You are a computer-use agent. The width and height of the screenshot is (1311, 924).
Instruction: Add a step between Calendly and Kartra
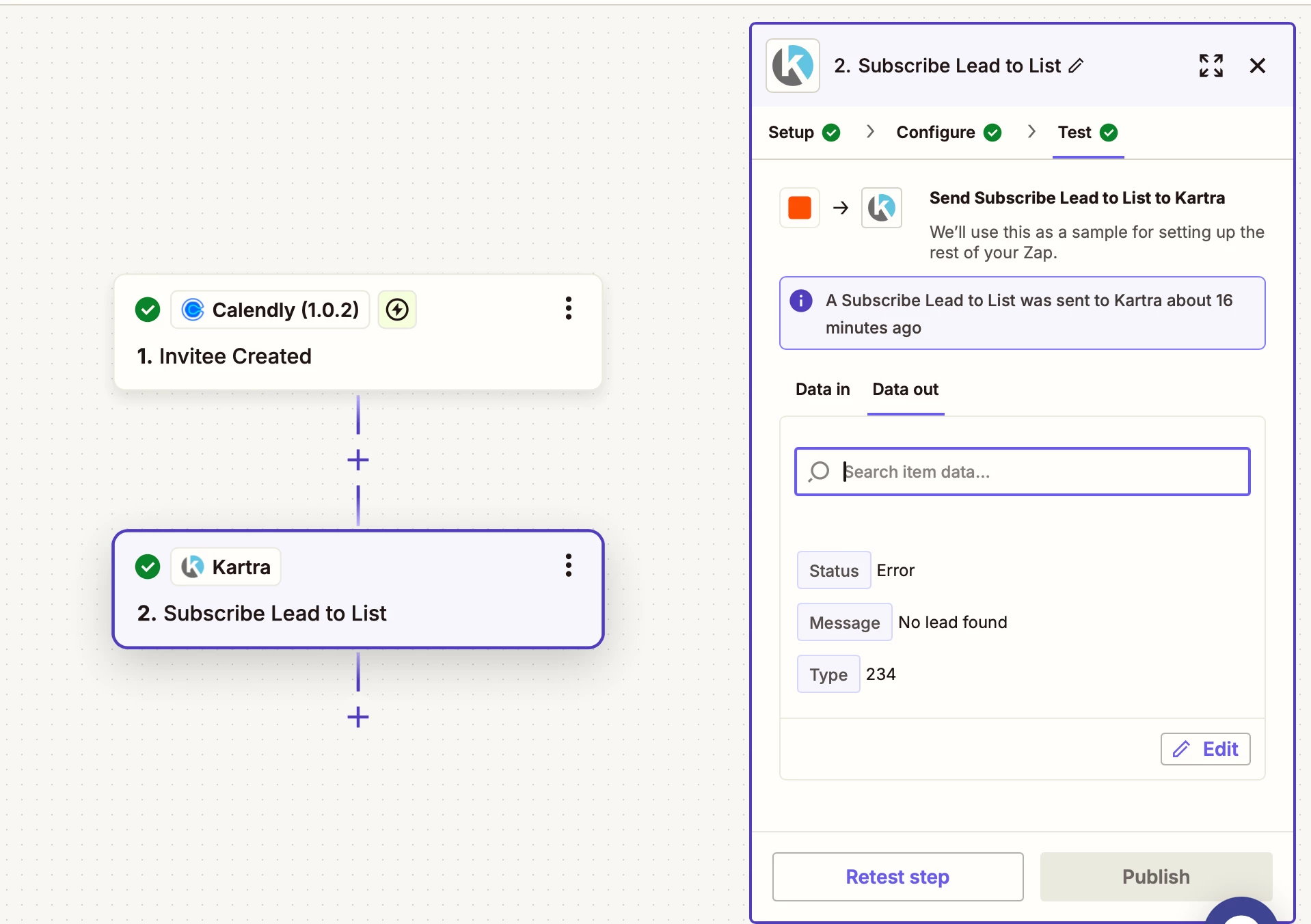point(357,460)
